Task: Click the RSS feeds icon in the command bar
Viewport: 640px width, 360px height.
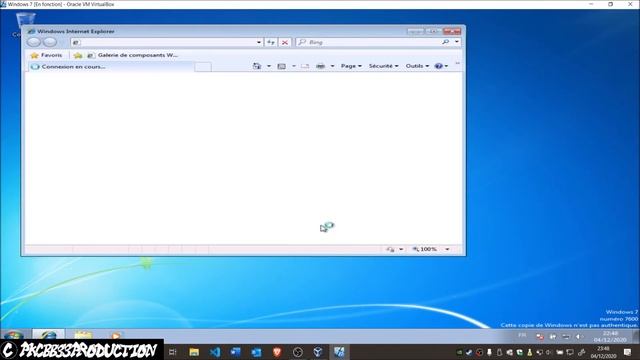Action: pos(282,66)
